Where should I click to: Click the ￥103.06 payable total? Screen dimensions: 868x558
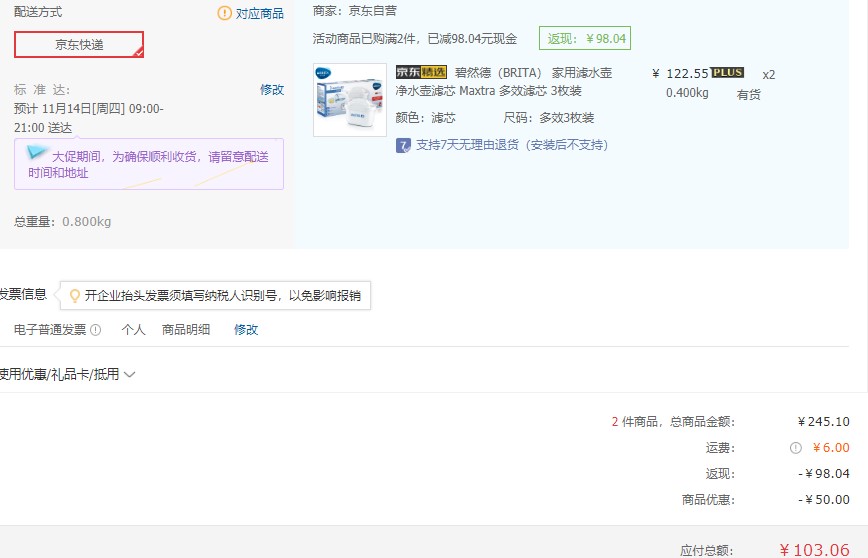(814, 550)
